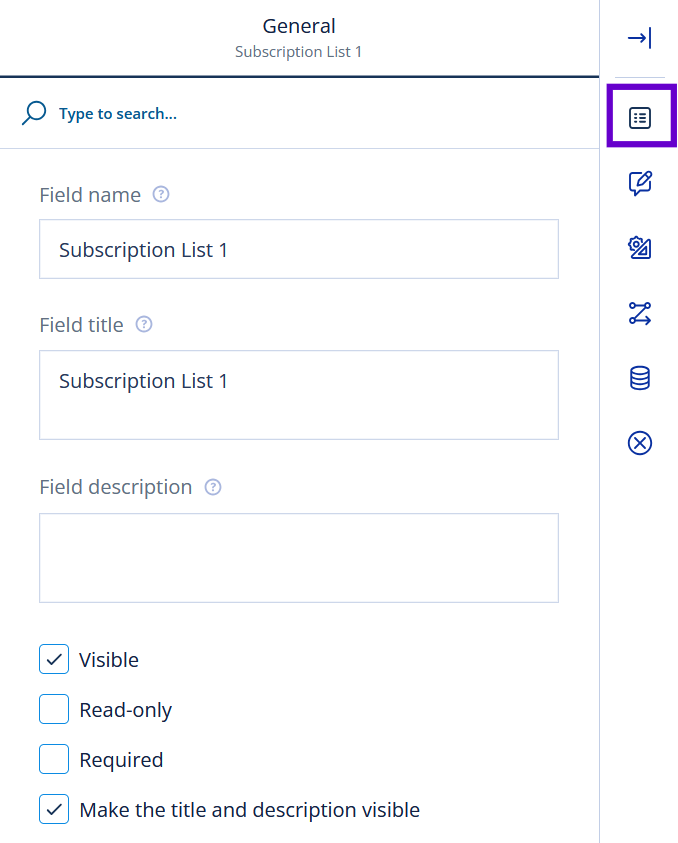This screenshot has height=843, width=678.
Task: Uncheck the Visible checkbox
Action: [54, 659]
